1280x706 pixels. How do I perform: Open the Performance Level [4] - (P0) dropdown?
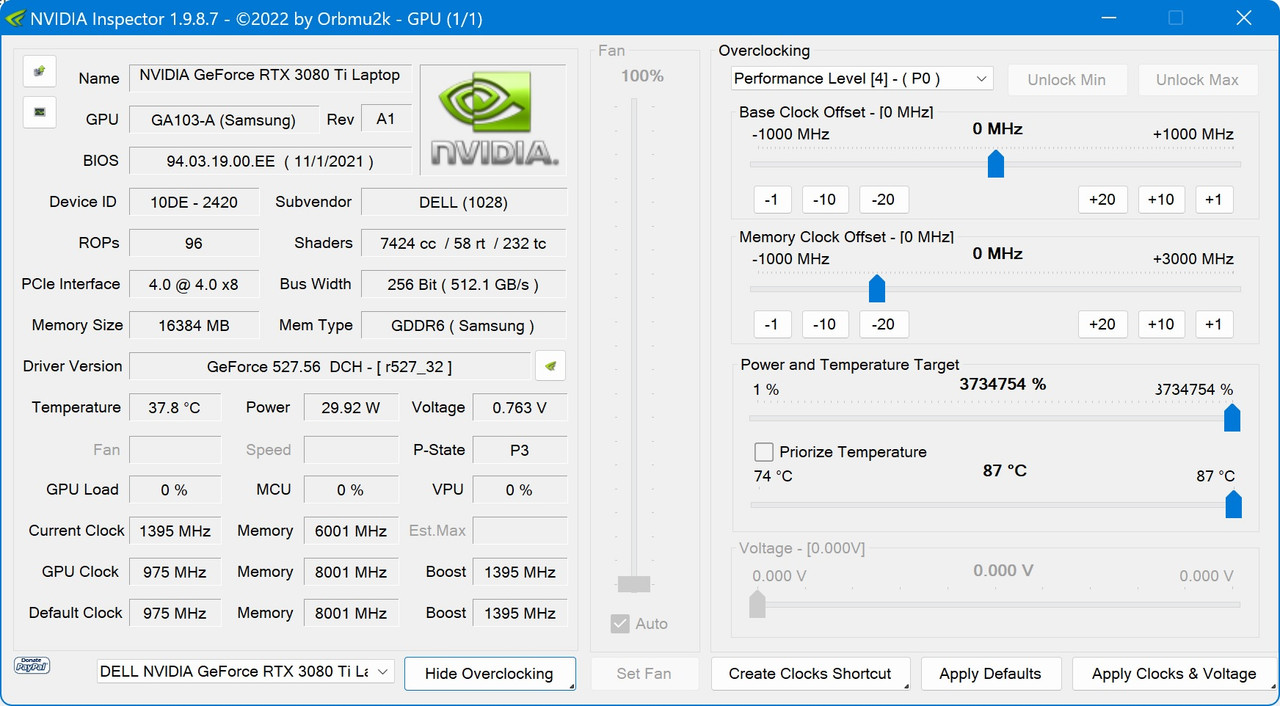(x=861, y=79)
